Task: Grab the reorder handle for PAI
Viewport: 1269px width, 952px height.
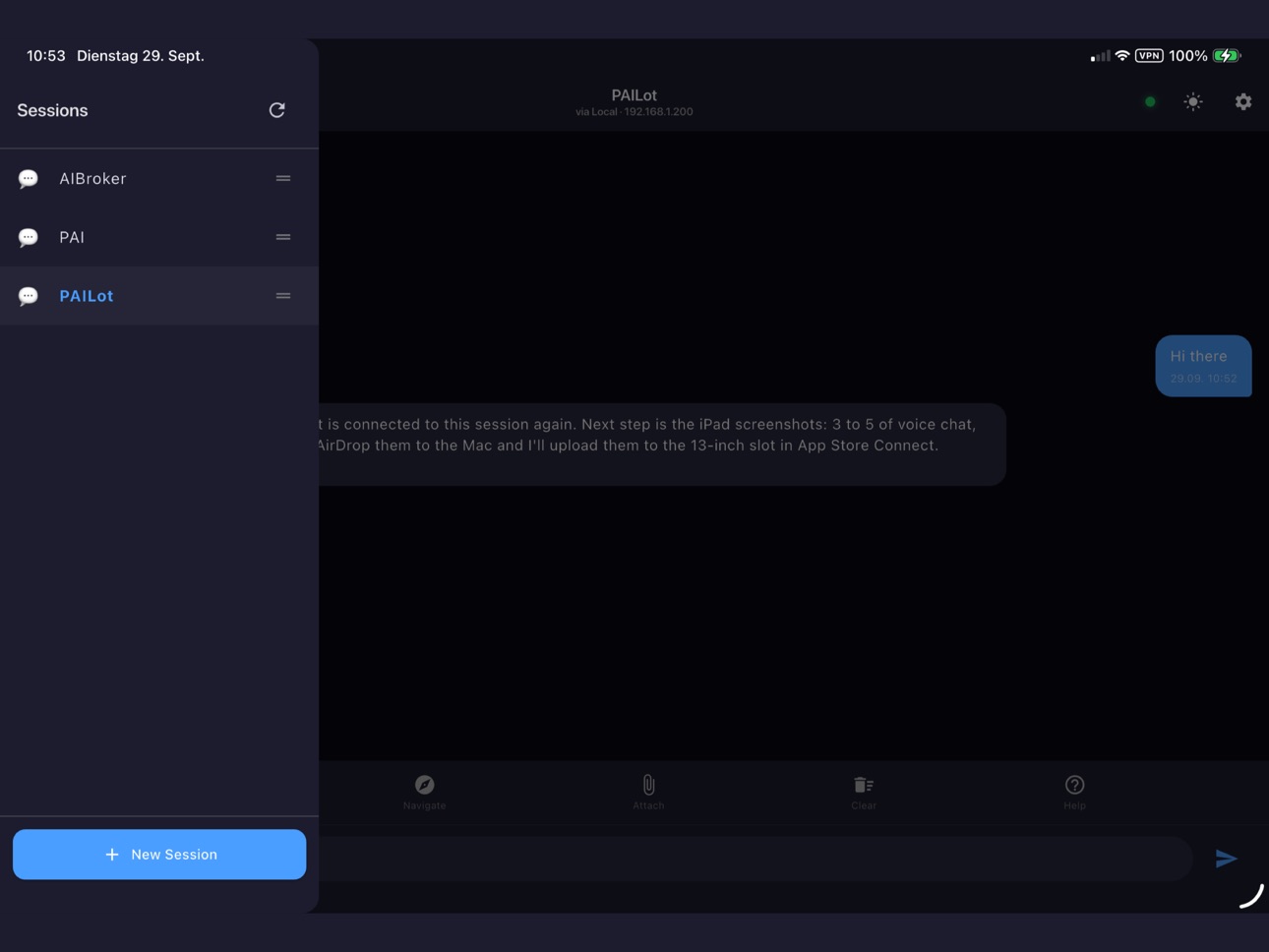Action: pyautogui.click(x=283, y=237)
